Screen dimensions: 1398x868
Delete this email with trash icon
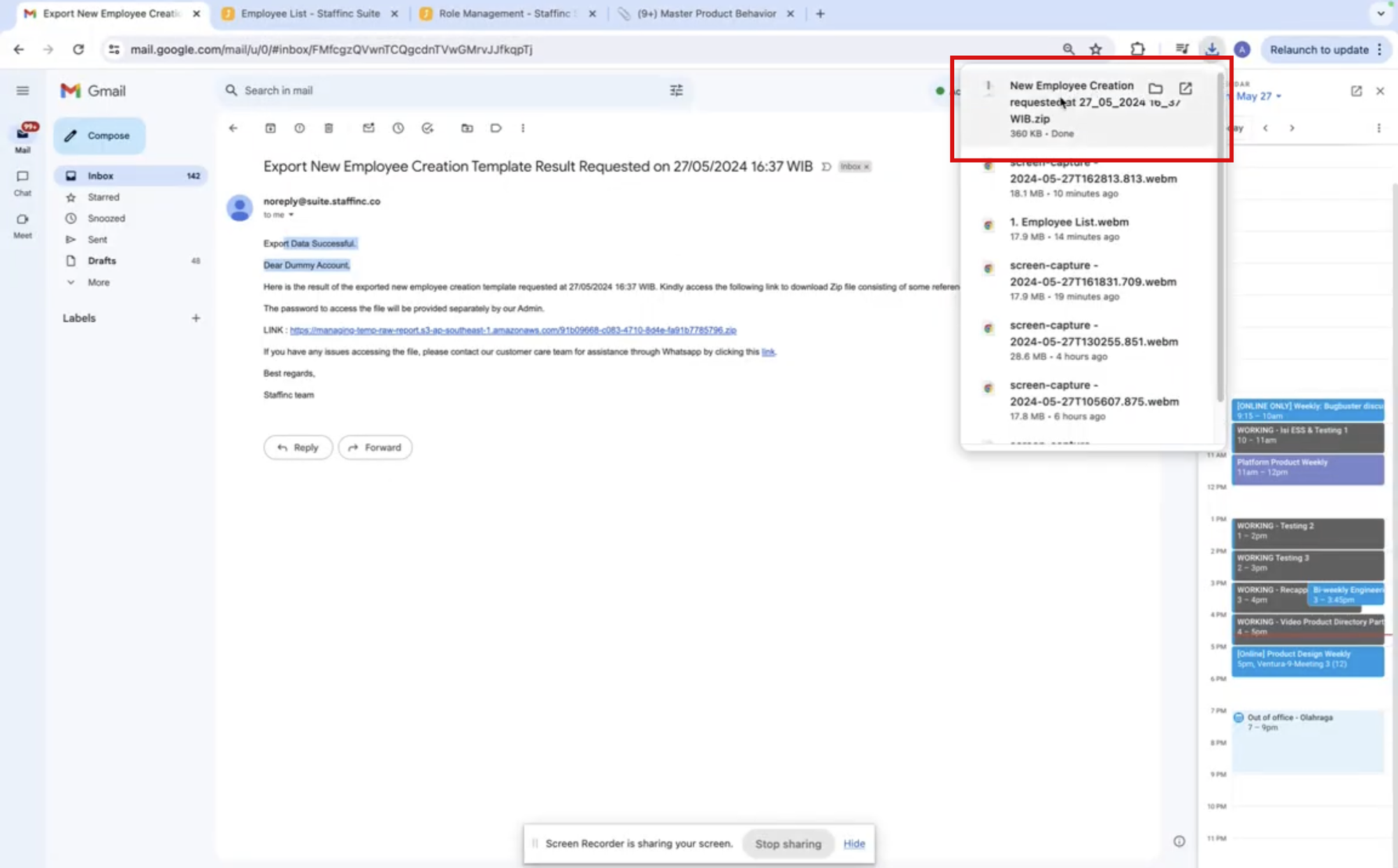[329, 128]
